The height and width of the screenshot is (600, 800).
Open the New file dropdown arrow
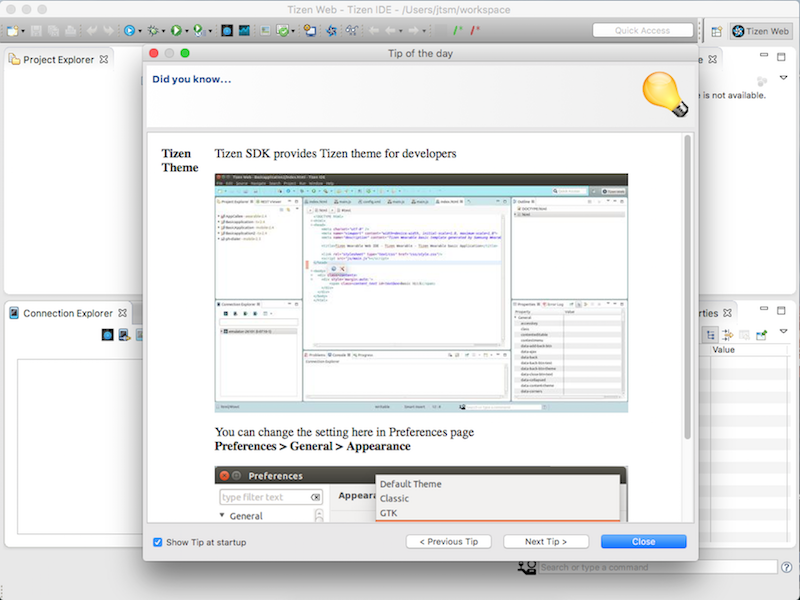24,31
